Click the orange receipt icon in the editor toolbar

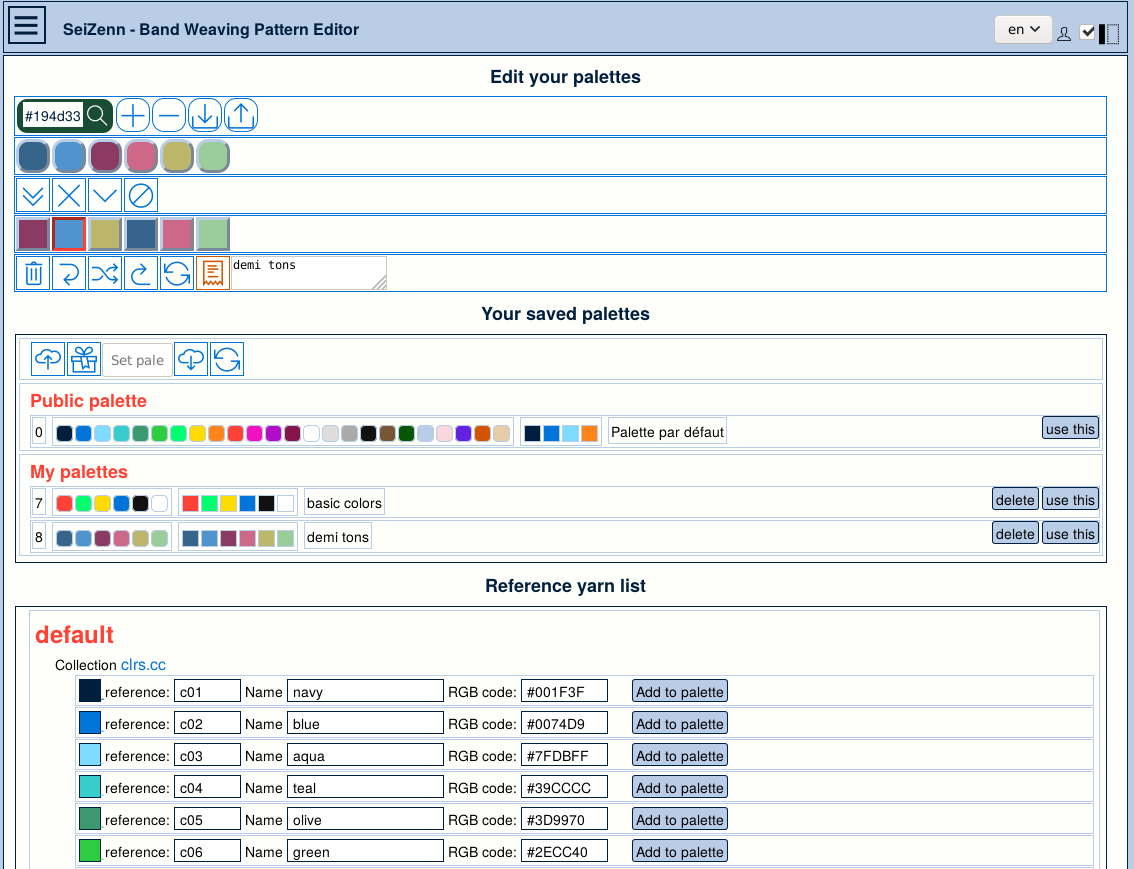[213, 272]
